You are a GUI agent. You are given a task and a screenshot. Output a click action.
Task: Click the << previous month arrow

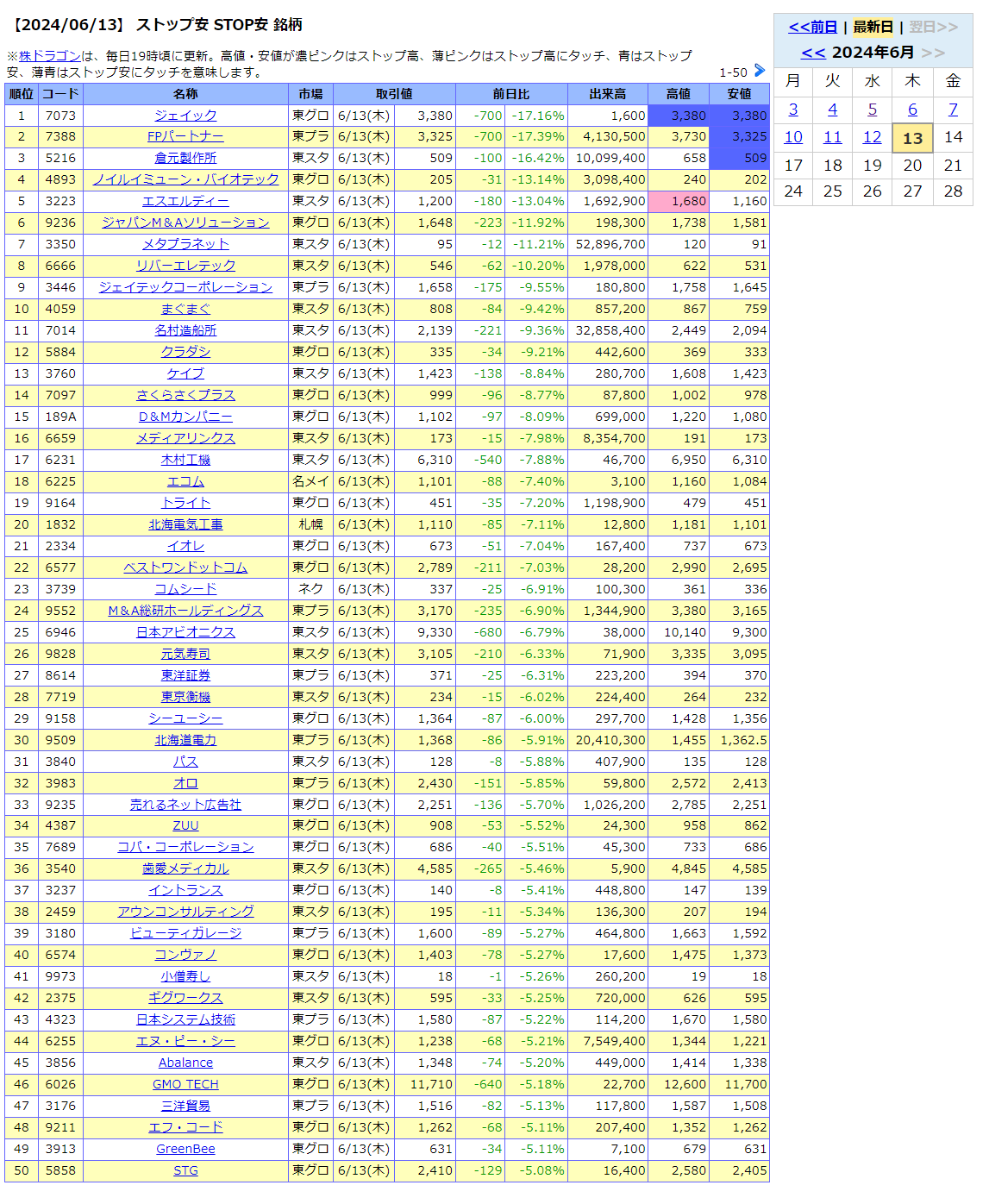[x=813, y=53]
